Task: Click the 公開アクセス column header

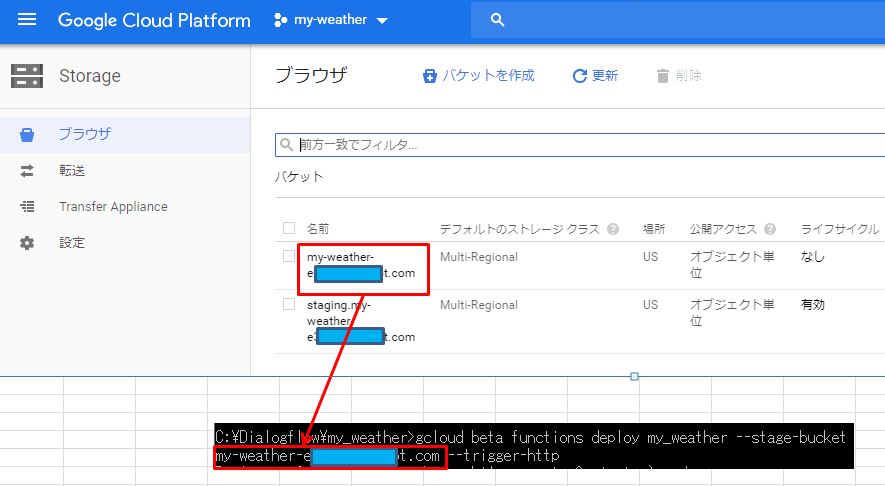Action: click(723, 229)
